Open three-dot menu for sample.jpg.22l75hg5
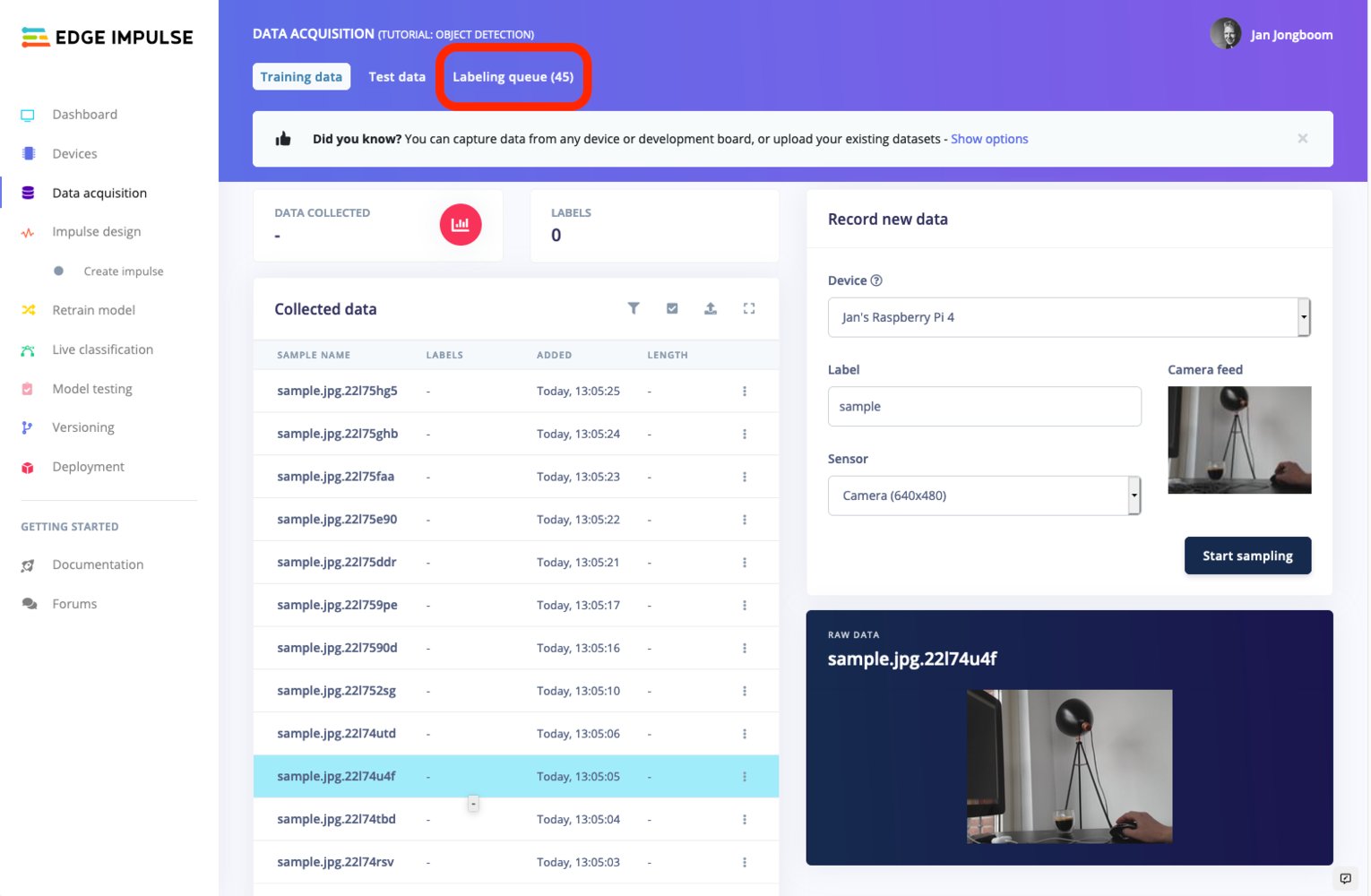Viewport: 1371px width, 896px height. point(745,392)
